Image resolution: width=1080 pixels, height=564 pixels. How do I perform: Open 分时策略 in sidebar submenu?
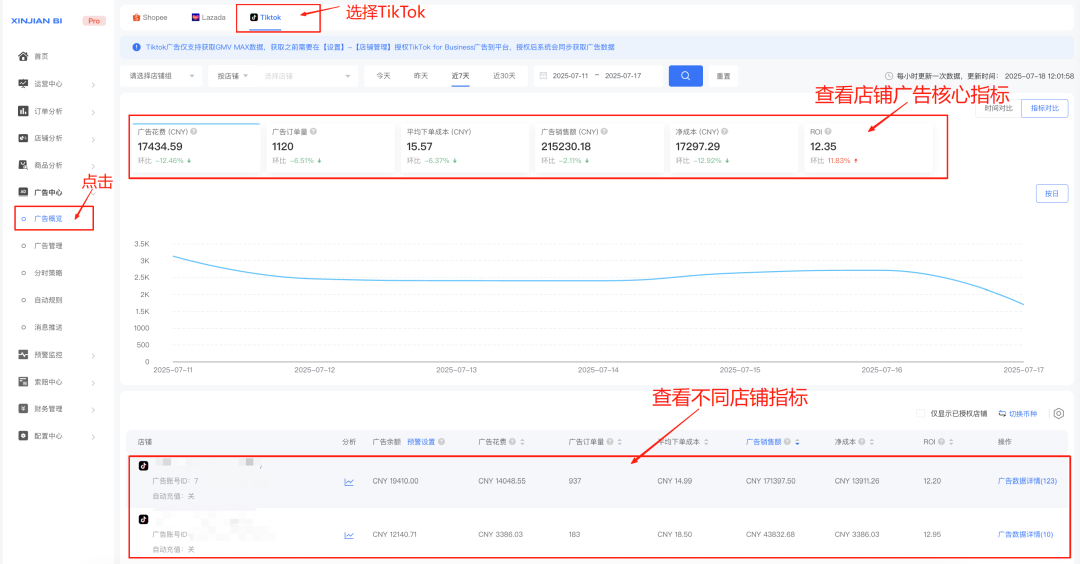click(48, 273)
